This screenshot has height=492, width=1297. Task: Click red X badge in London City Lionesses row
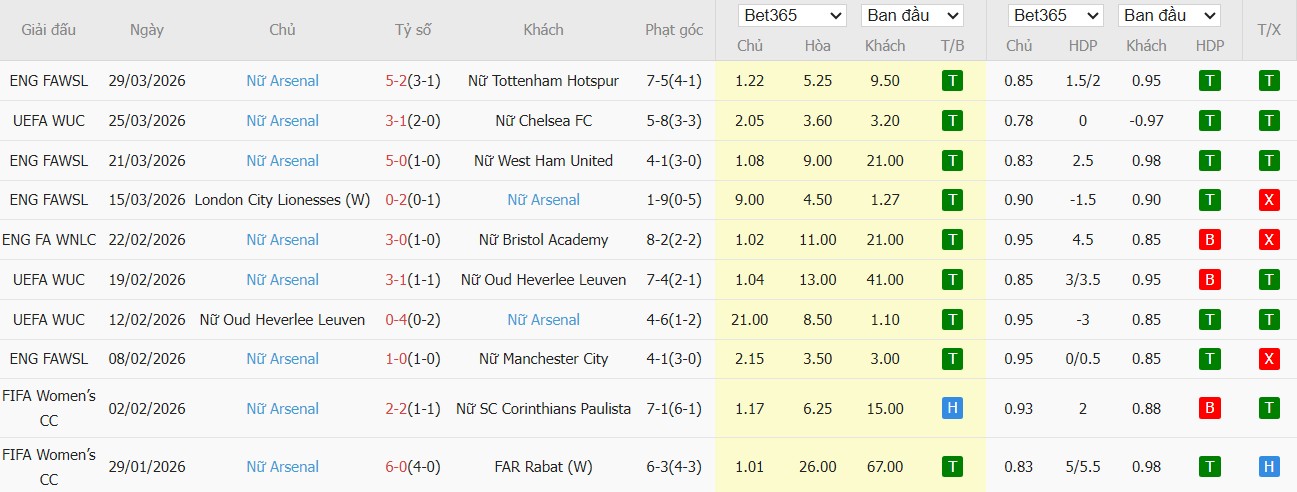tap(1269, 200)
